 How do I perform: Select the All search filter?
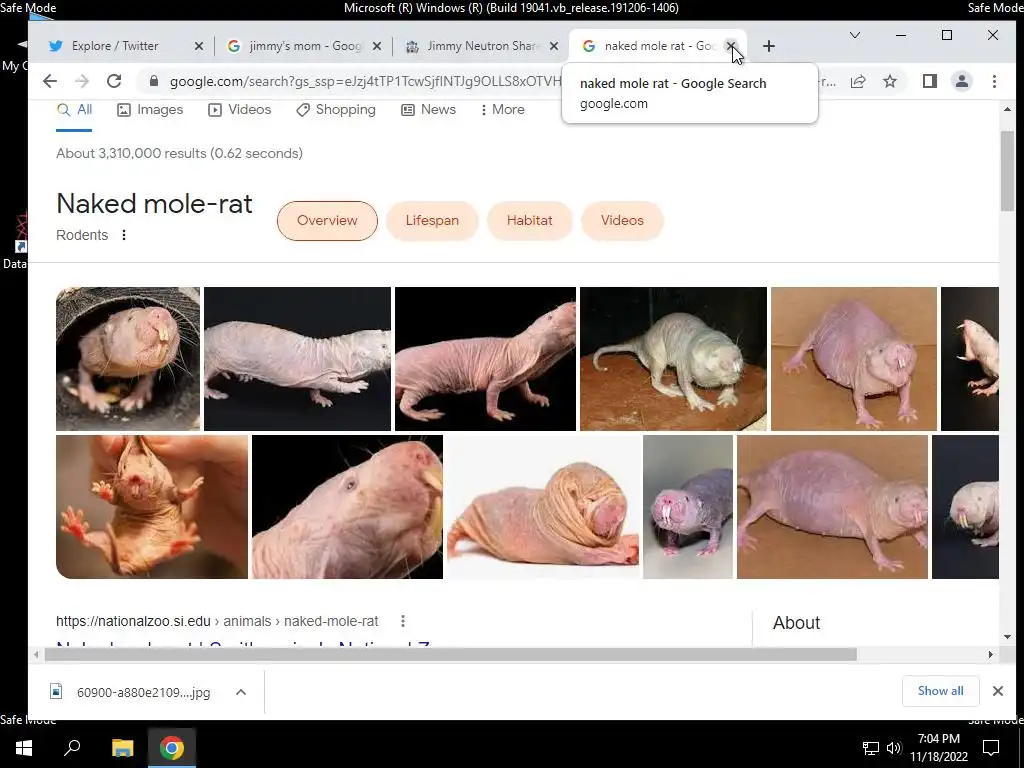point(74,110)
